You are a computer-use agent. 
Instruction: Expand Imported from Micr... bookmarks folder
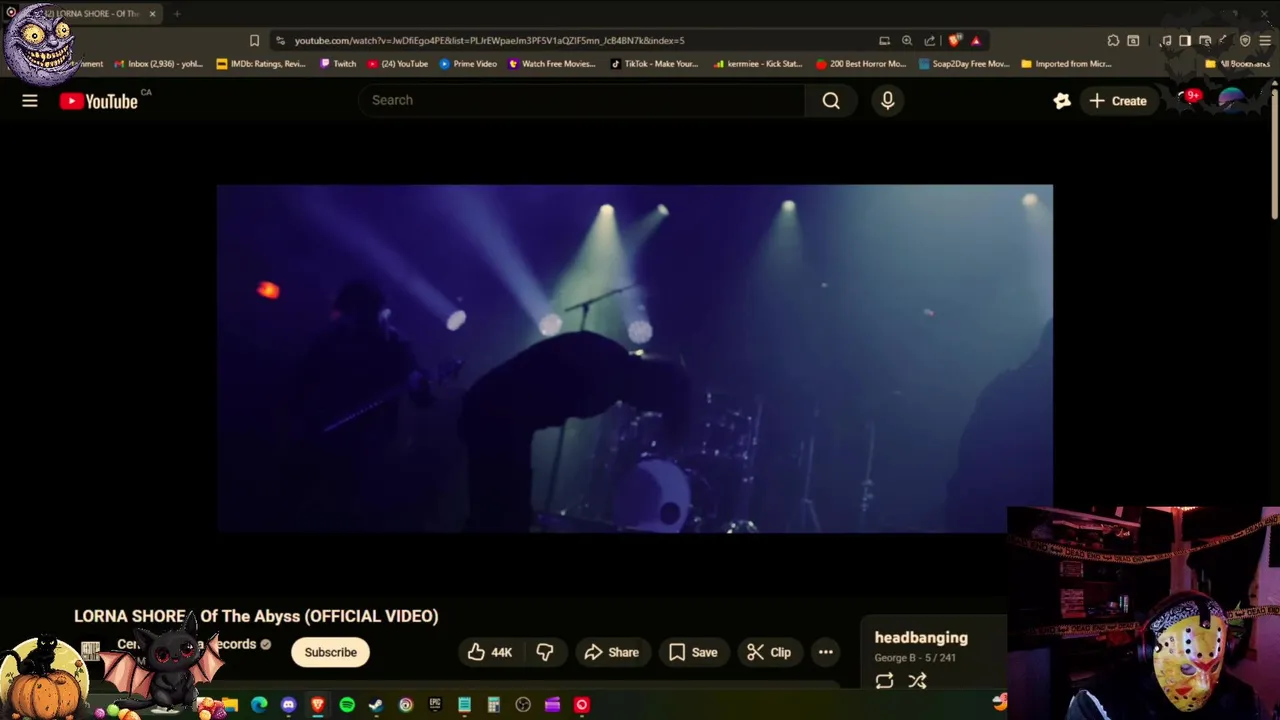click(1066, 64)
